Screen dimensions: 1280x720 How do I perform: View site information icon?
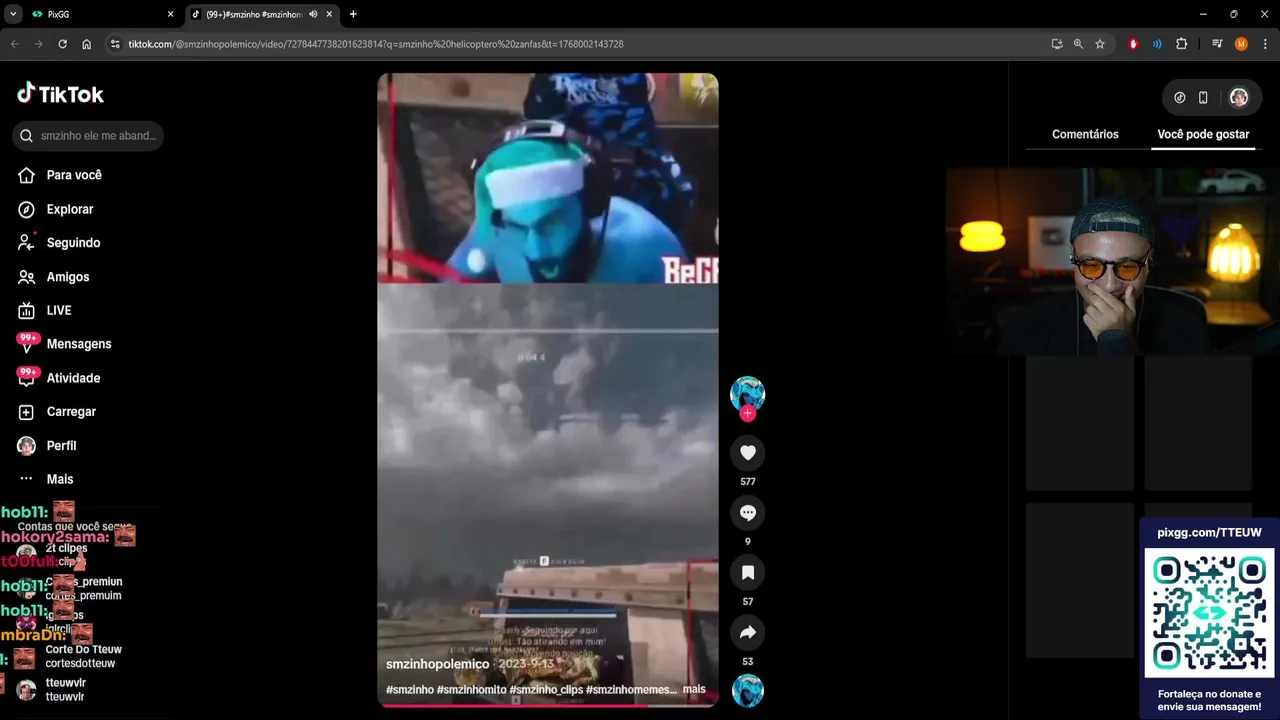[x=115, y=44]
